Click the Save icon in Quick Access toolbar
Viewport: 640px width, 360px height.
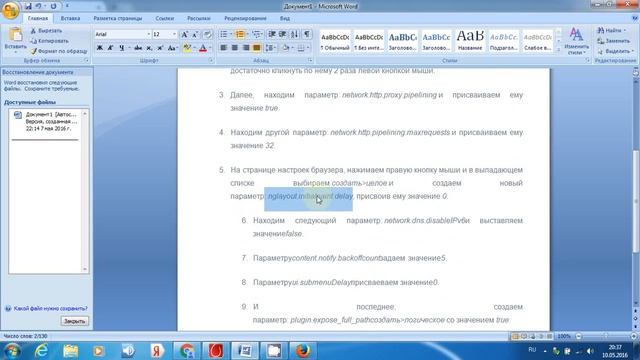(x=28, y=6)
